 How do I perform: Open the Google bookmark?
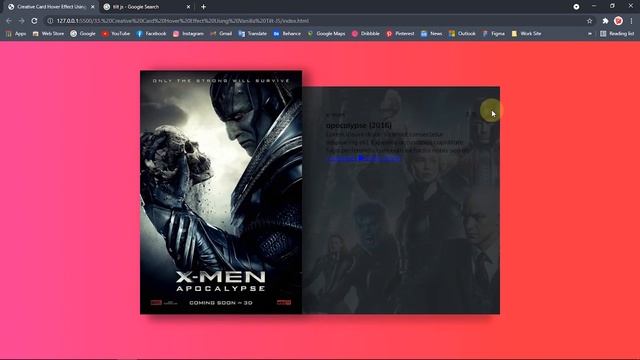[82, 33]
